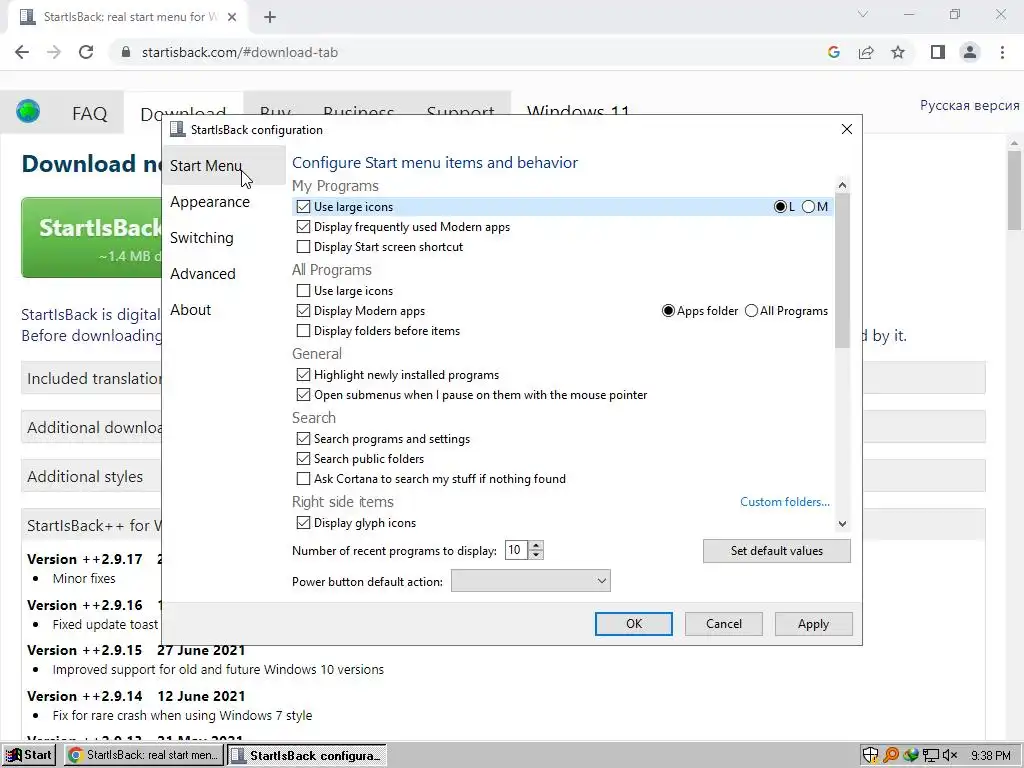Click the web page vertical scrollbar
Viewport: 1024px width, 768px height.
(1014, 191)
